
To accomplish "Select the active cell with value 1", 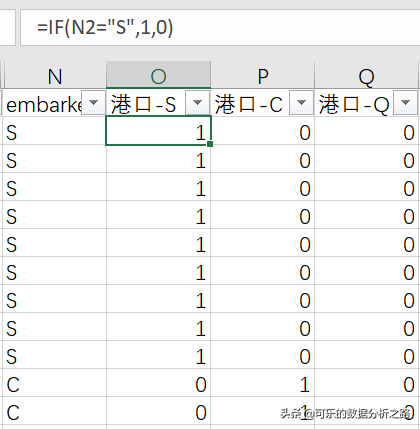I will click(x=158, y=131).
